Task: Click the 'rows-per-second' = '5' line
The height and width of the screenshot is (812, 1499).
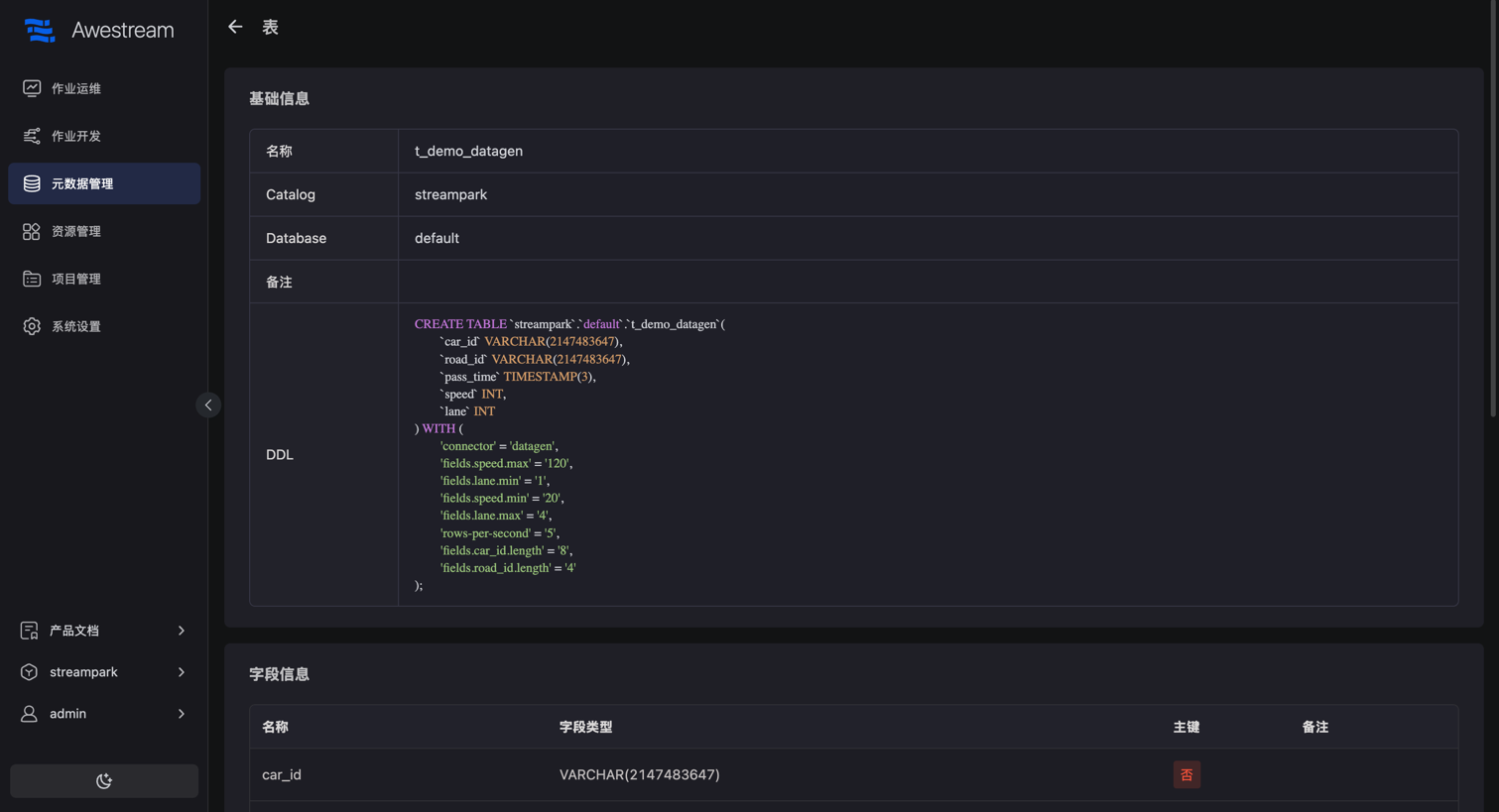Action: coord(500,533)
